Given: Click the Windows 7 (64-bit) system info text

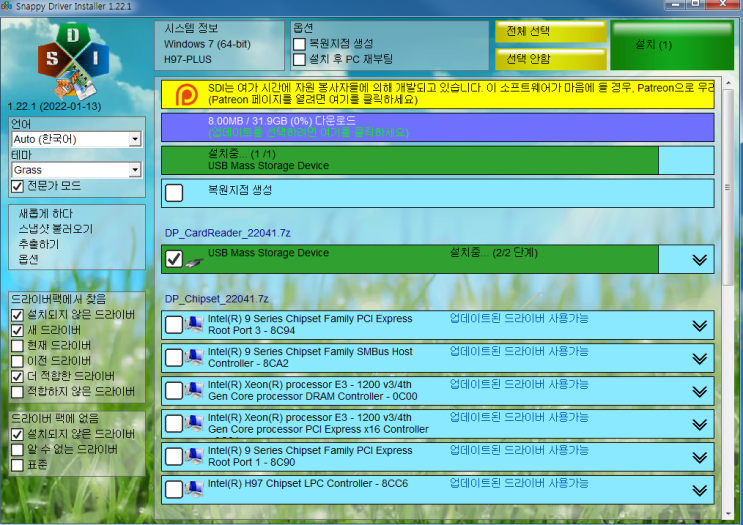Looking at the screenshot, I should click(x=207, y=44).
